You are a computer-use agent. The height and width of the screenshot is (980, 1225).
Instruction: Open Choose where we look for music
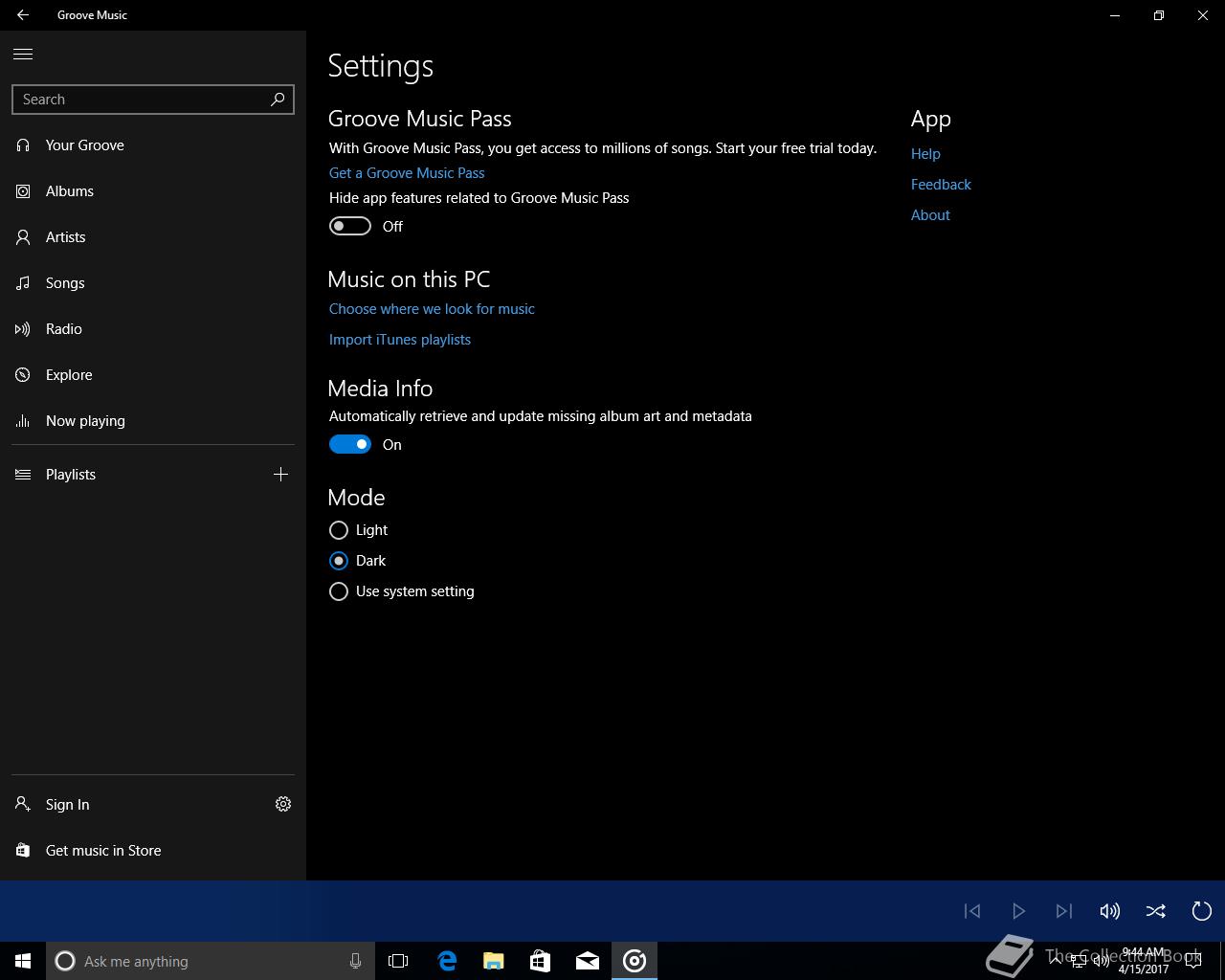click(x=432, y=309)
